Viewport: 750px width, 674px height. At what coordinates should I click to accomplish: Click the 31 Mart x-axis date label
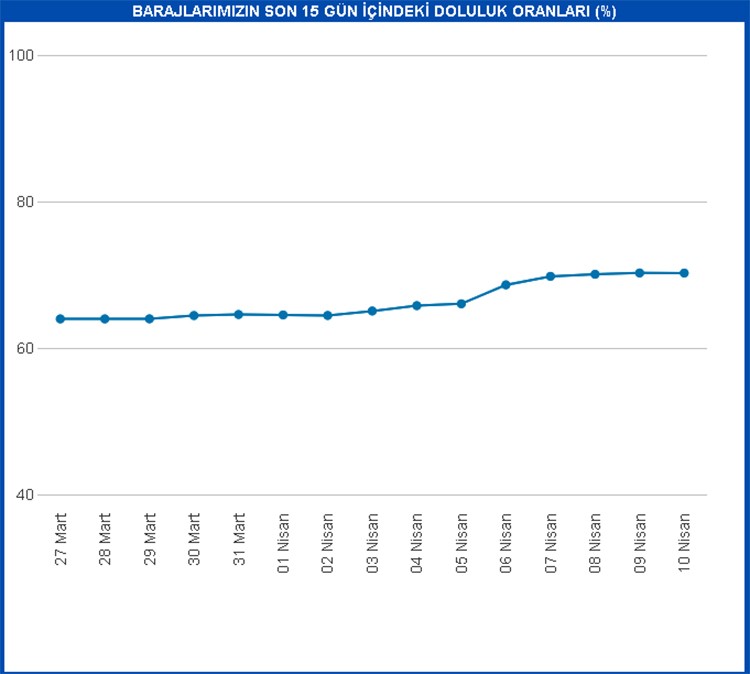point(239,540)
